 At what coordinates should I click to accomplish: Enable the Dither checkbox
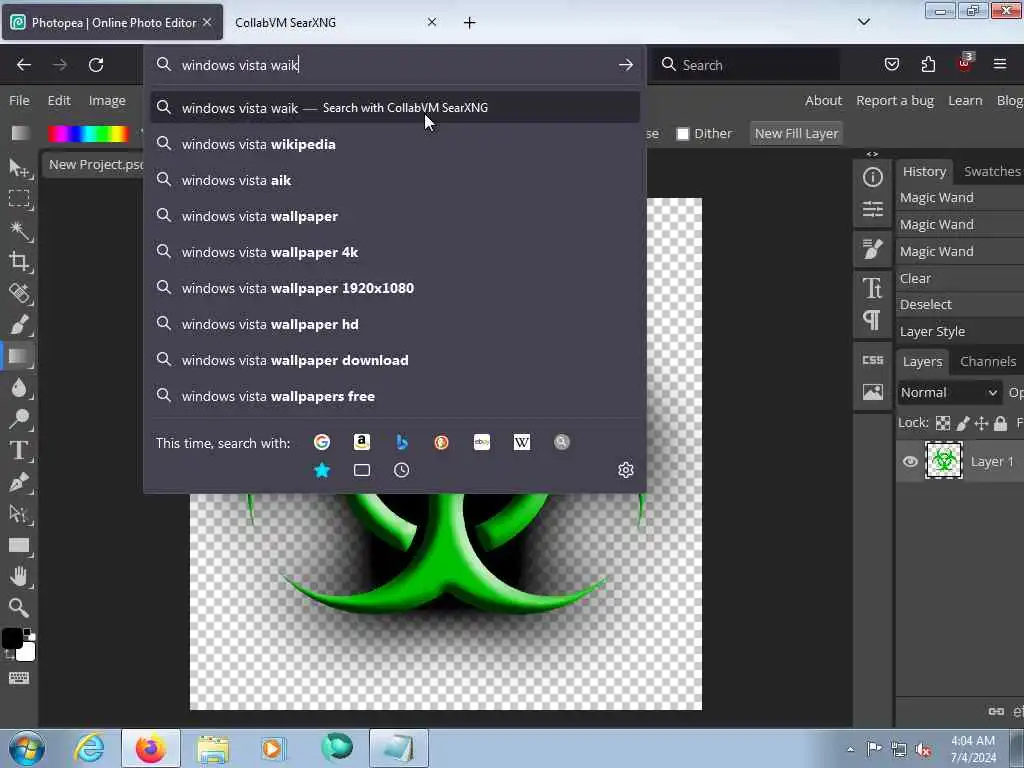(x=683, y=134)
